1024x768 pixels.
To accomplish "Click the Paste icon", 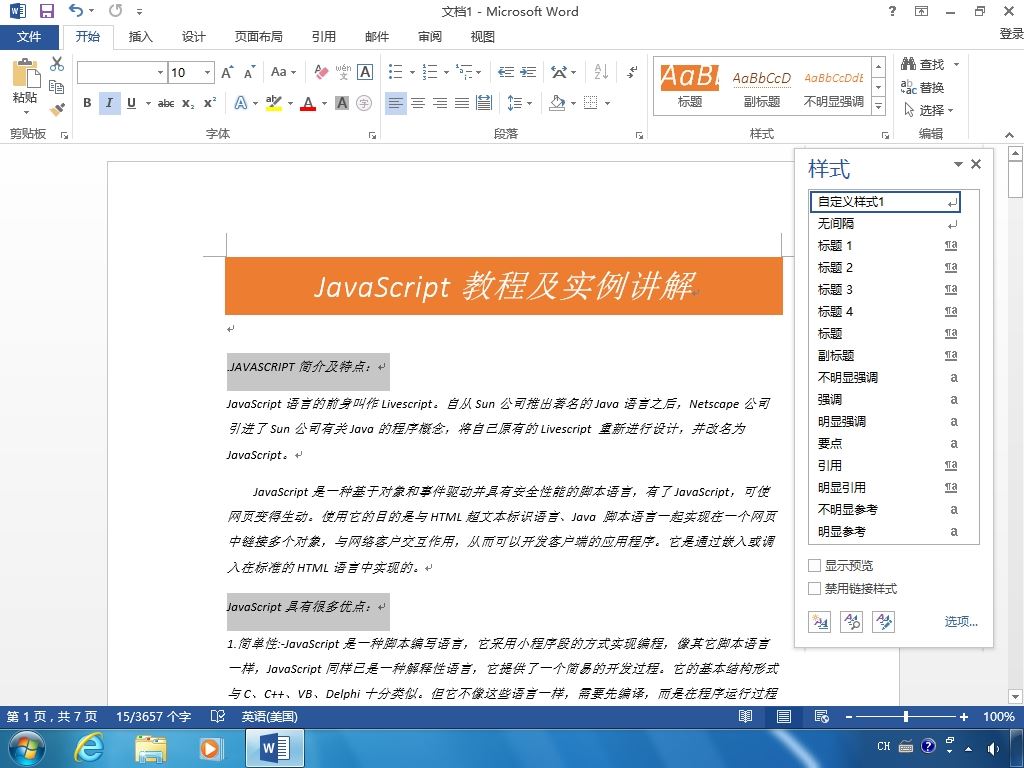I will click(25, 73).
